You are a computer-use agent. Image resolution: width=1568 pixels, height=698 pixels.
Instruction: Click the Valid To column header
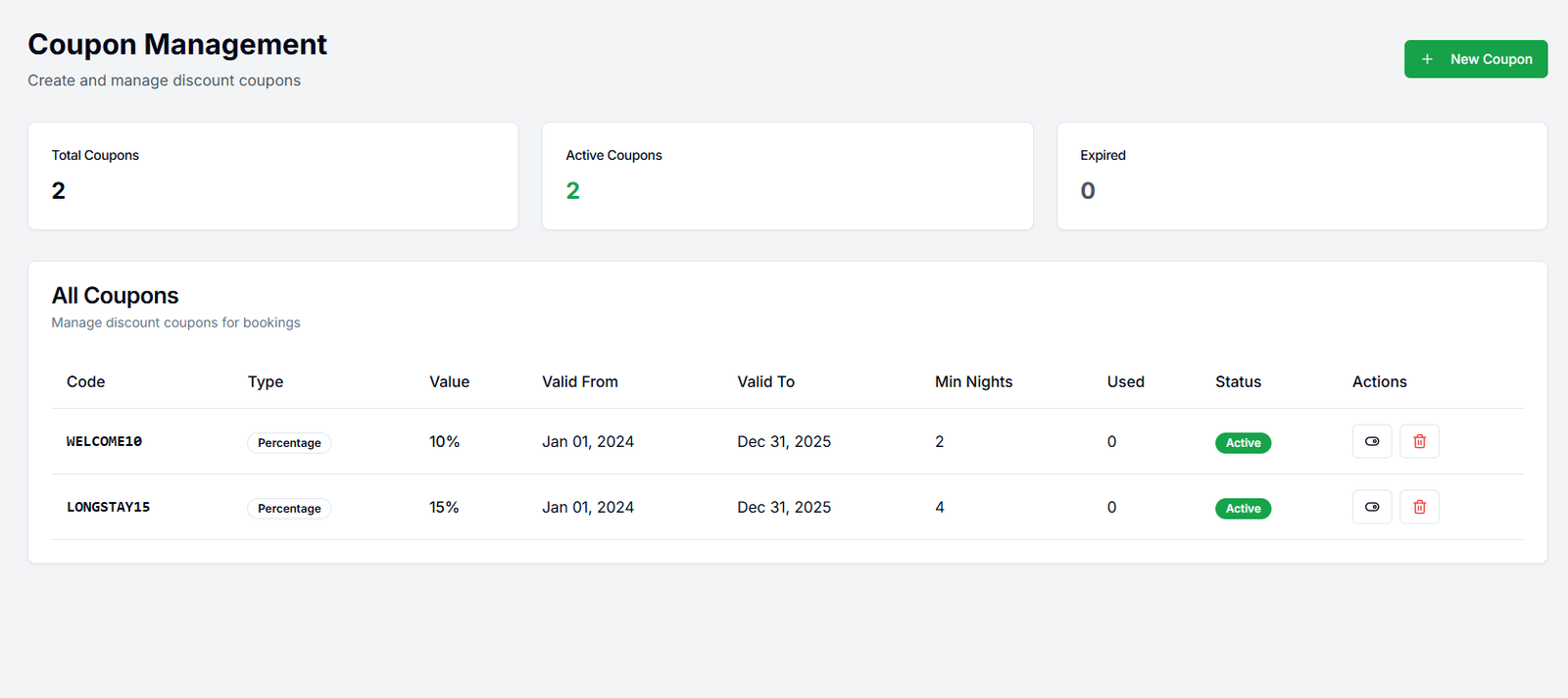765,382
